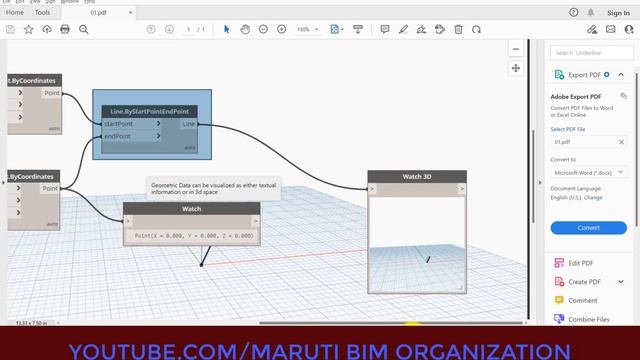Open the Home tab
Image resolution: width=640 pixels, height=360 pixels.
click(x=15, y=13)
